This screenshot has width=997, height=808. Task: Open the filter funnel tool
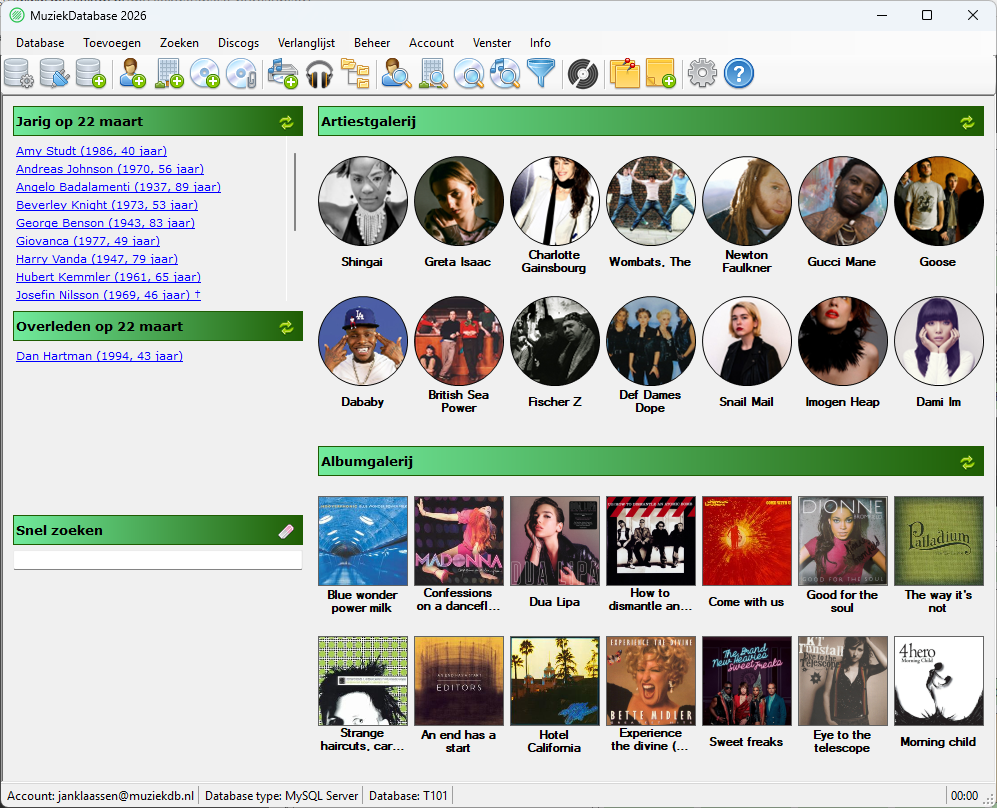tap(540, 73)
